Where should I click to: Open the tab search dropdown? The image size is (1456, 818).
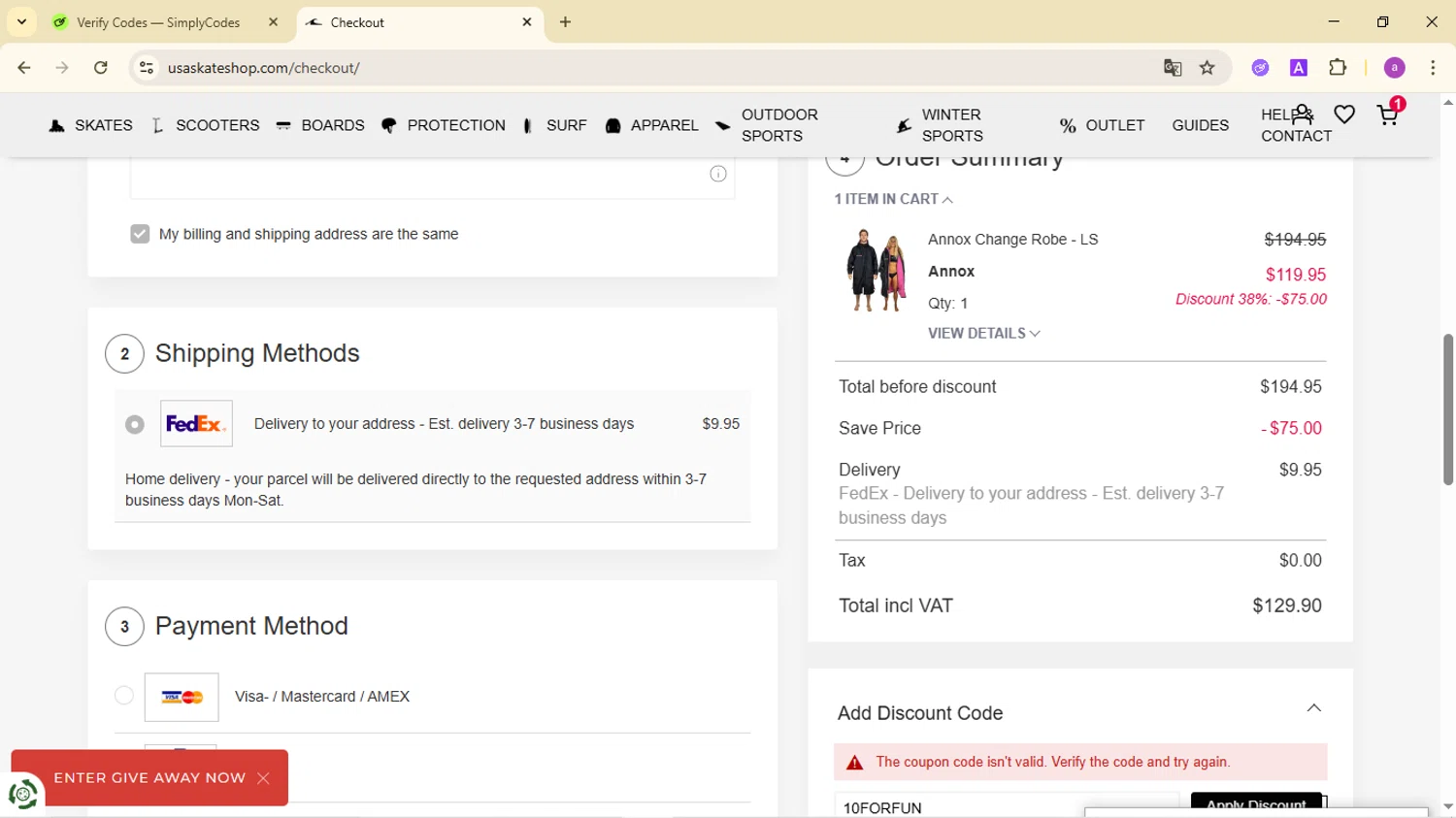(21, 22)
